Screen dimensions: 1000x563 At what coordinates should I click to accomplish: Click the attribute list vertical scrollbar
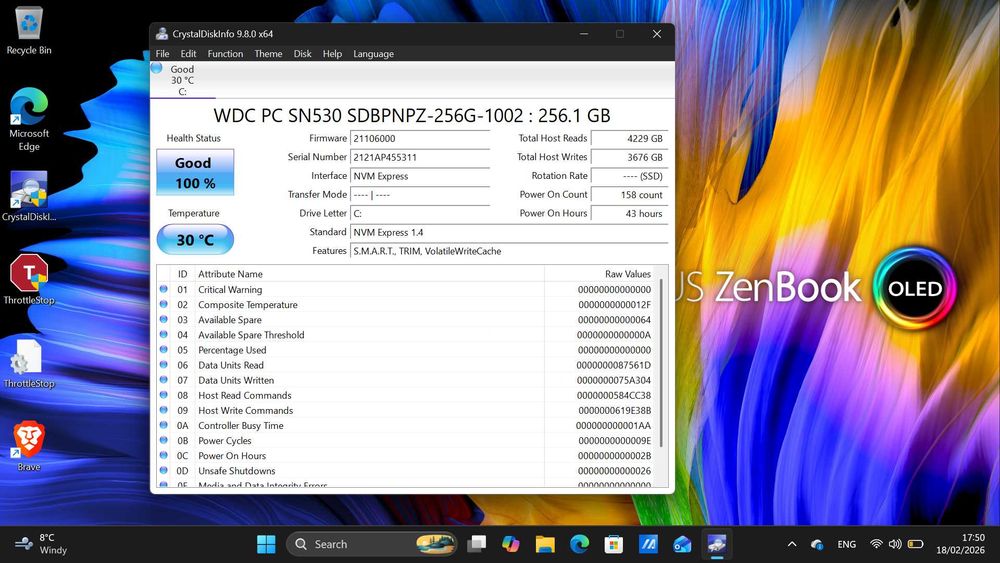662,363
